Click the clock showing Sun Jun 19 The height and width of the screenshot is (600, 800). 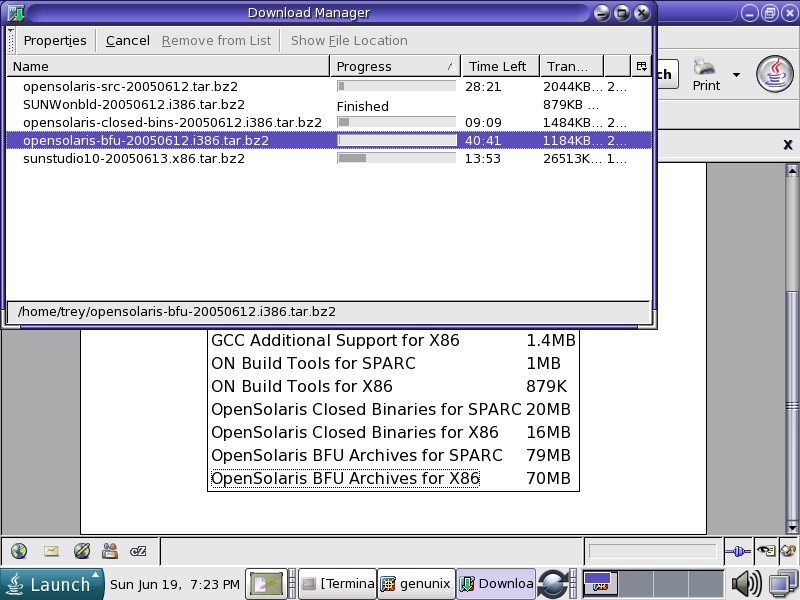[174, 584]
